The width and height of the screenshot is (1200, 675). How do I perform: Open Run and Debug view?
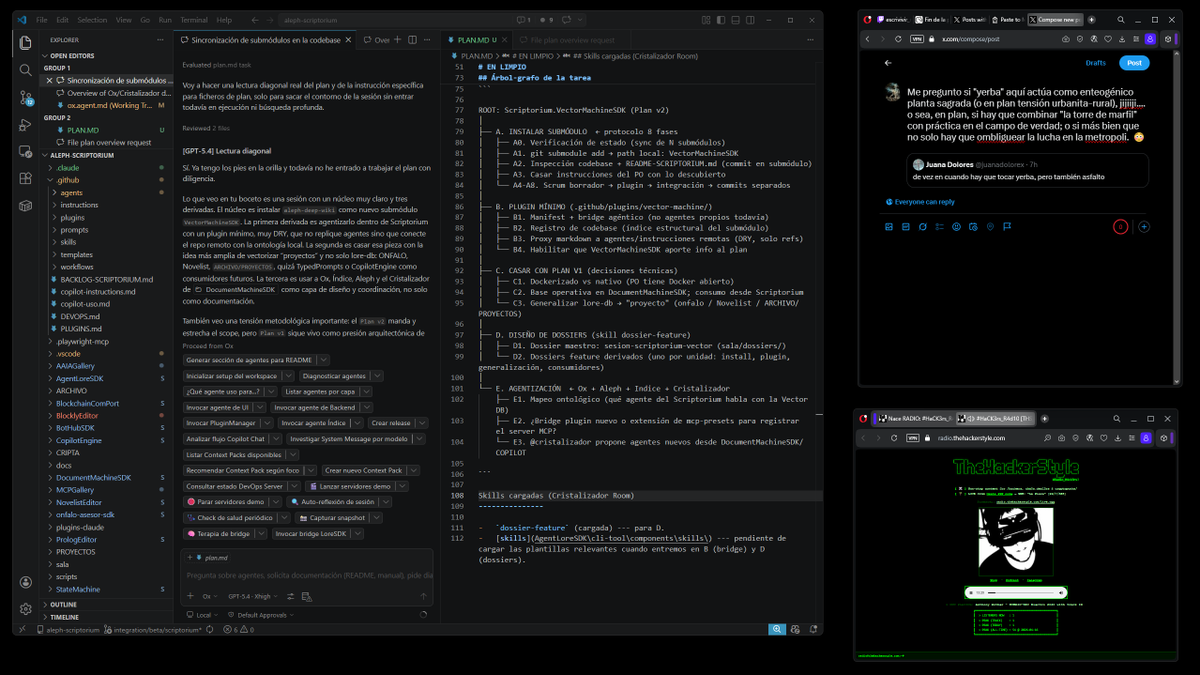click(x=26, y=125)
